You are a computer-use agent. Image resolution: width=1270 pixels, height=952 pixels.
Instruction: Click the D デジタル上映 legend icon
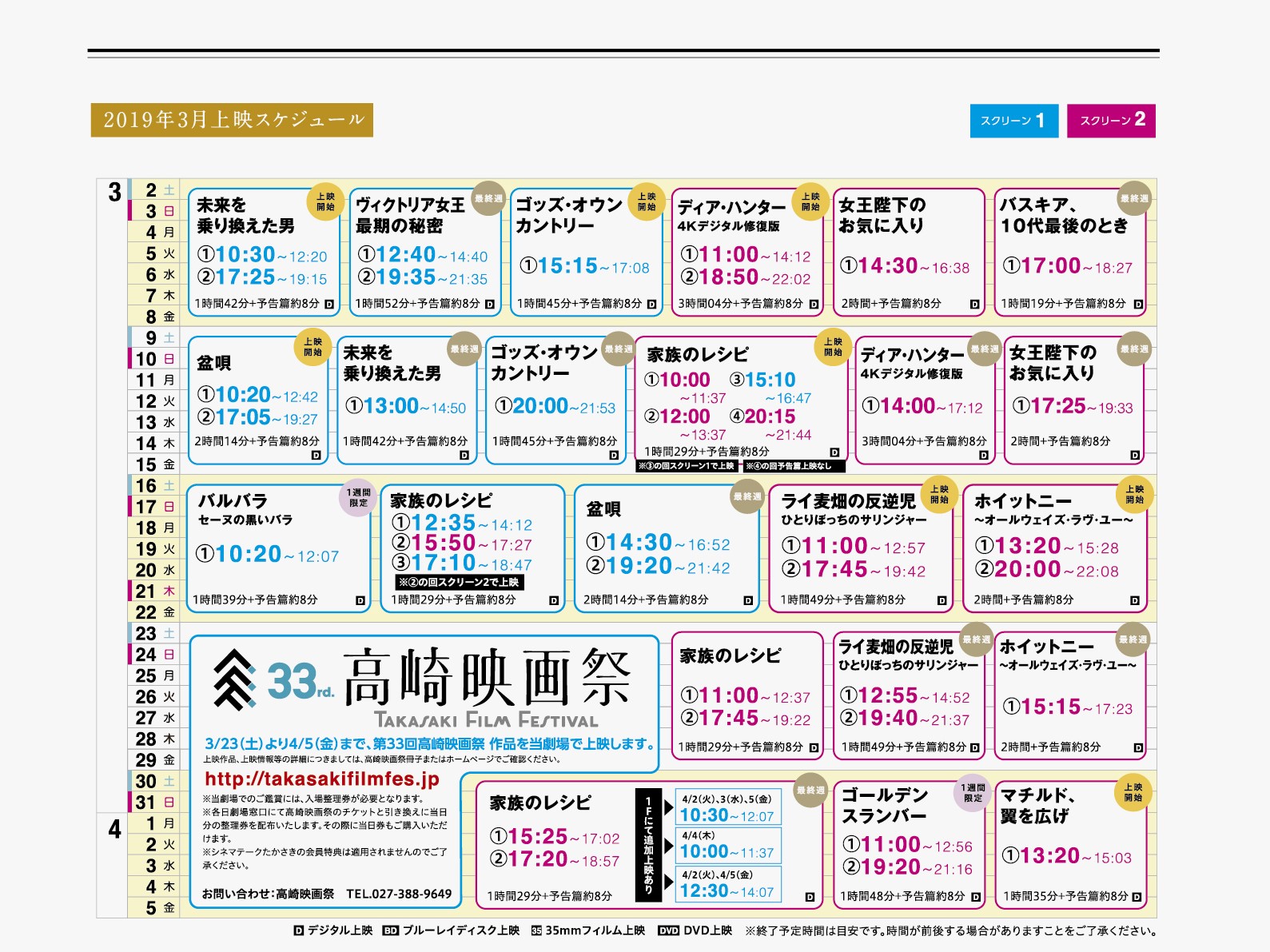[299, 930]
